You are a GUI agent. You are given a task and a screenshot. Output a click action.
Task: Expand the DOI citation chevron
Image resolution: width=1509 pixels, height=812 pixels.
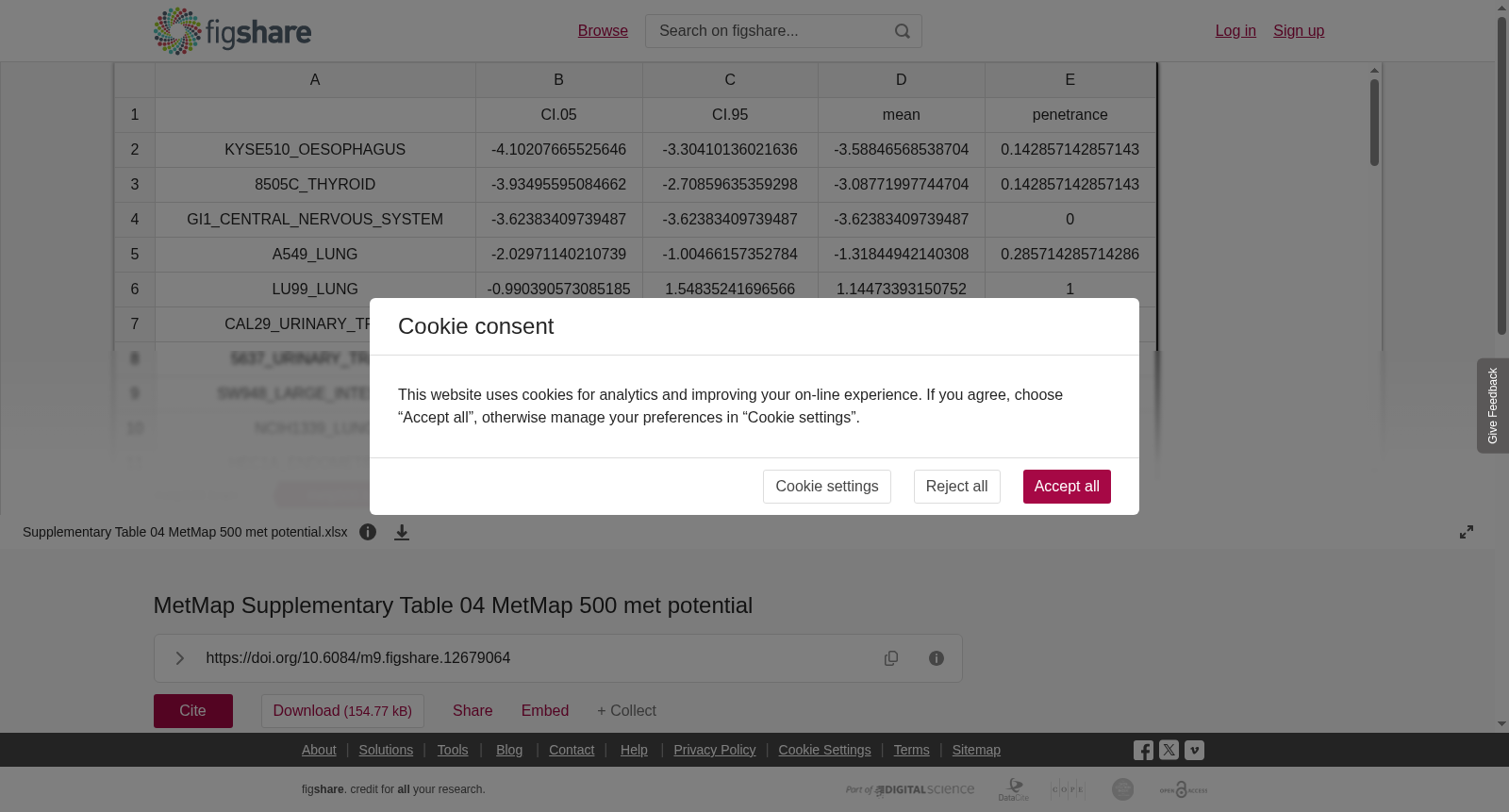[x=179, y=658]
